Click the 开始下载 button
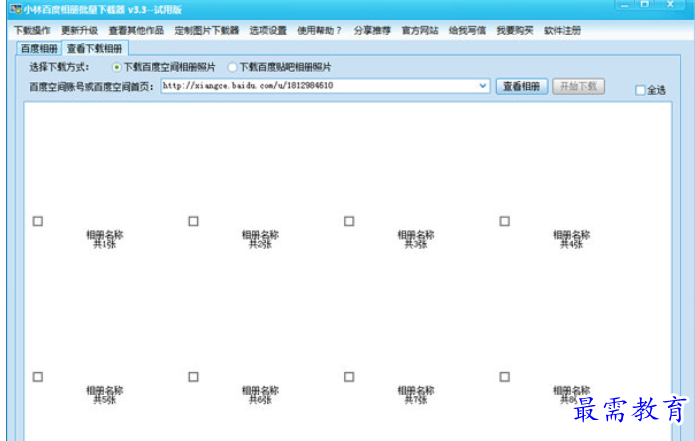 [x=578, y=86]
